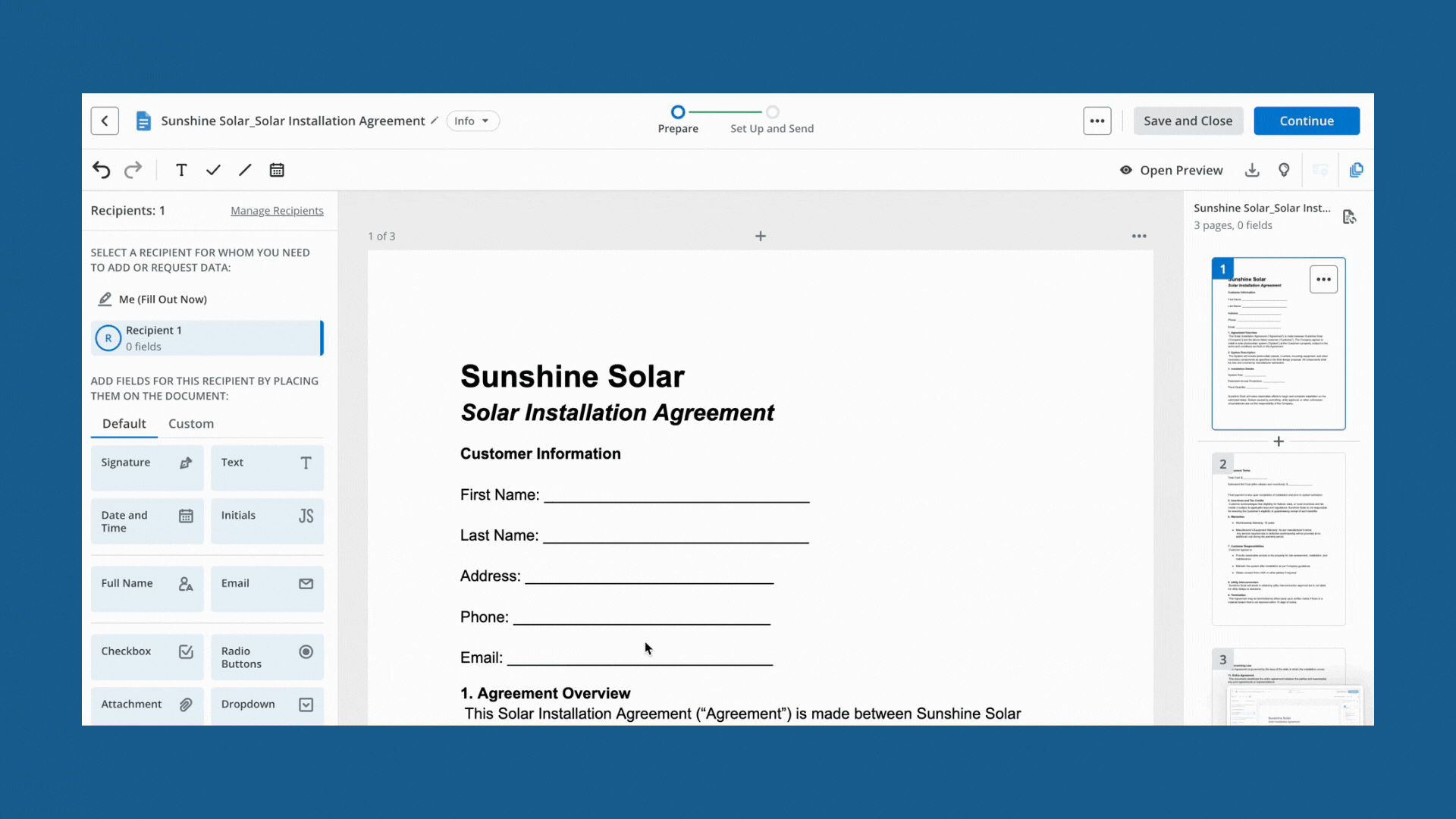Click the document settings icon in pages panel
This screenshot has height=819, width=1456.
pos(1349,217)
